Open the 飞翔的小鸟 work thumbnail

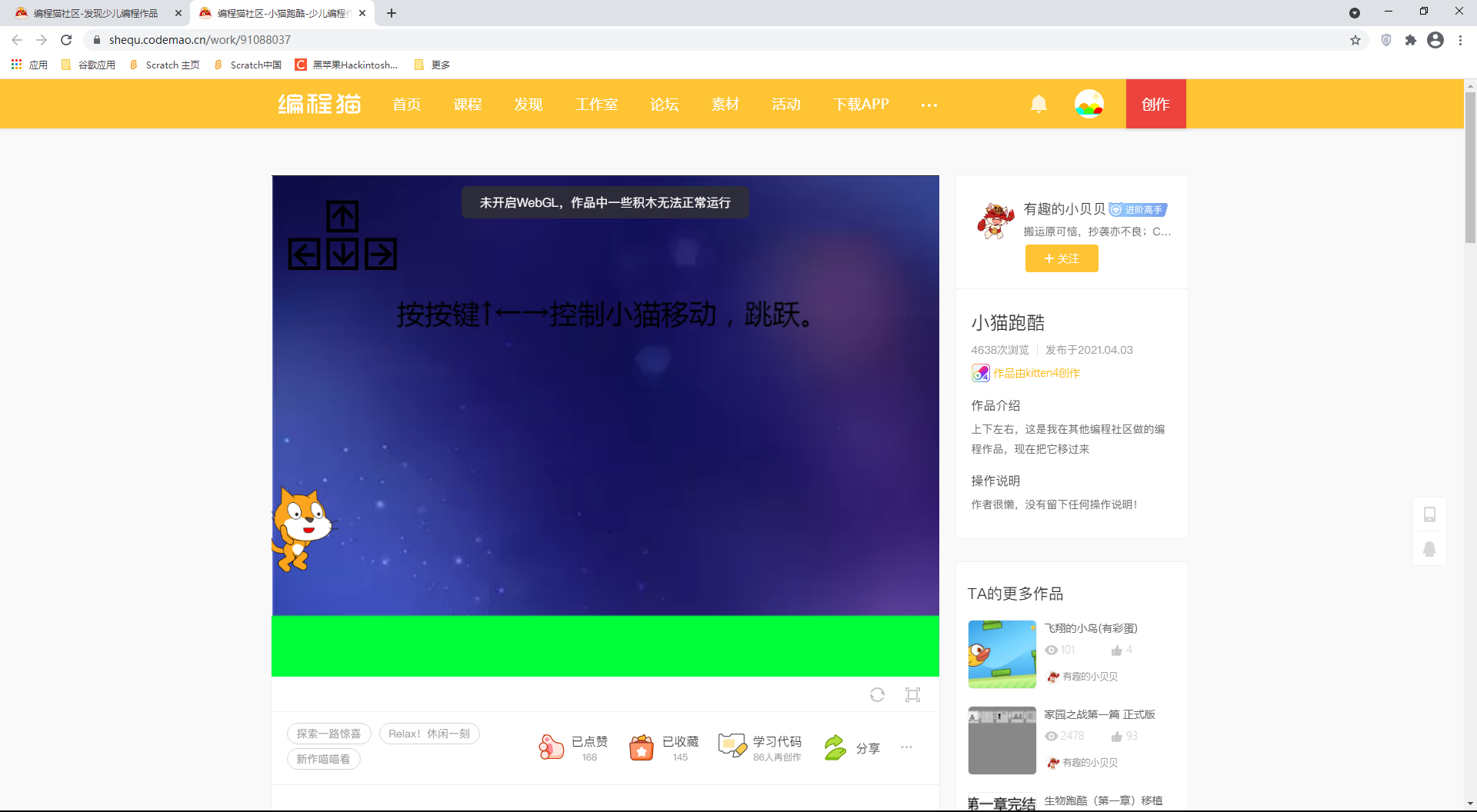(x=1002, y=654)
